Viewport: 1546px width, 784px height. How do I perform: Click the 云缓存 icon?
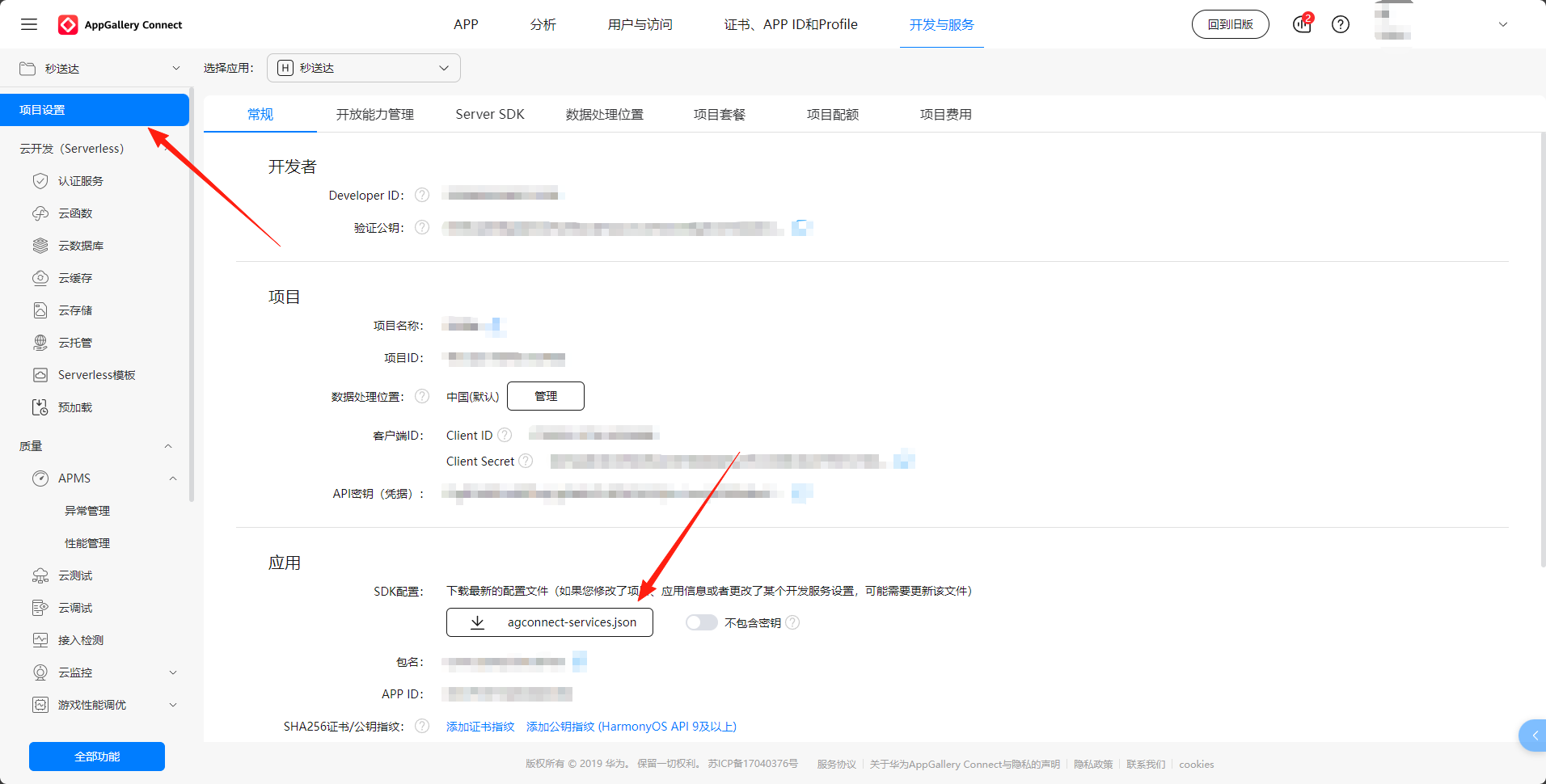click(40, 278)
